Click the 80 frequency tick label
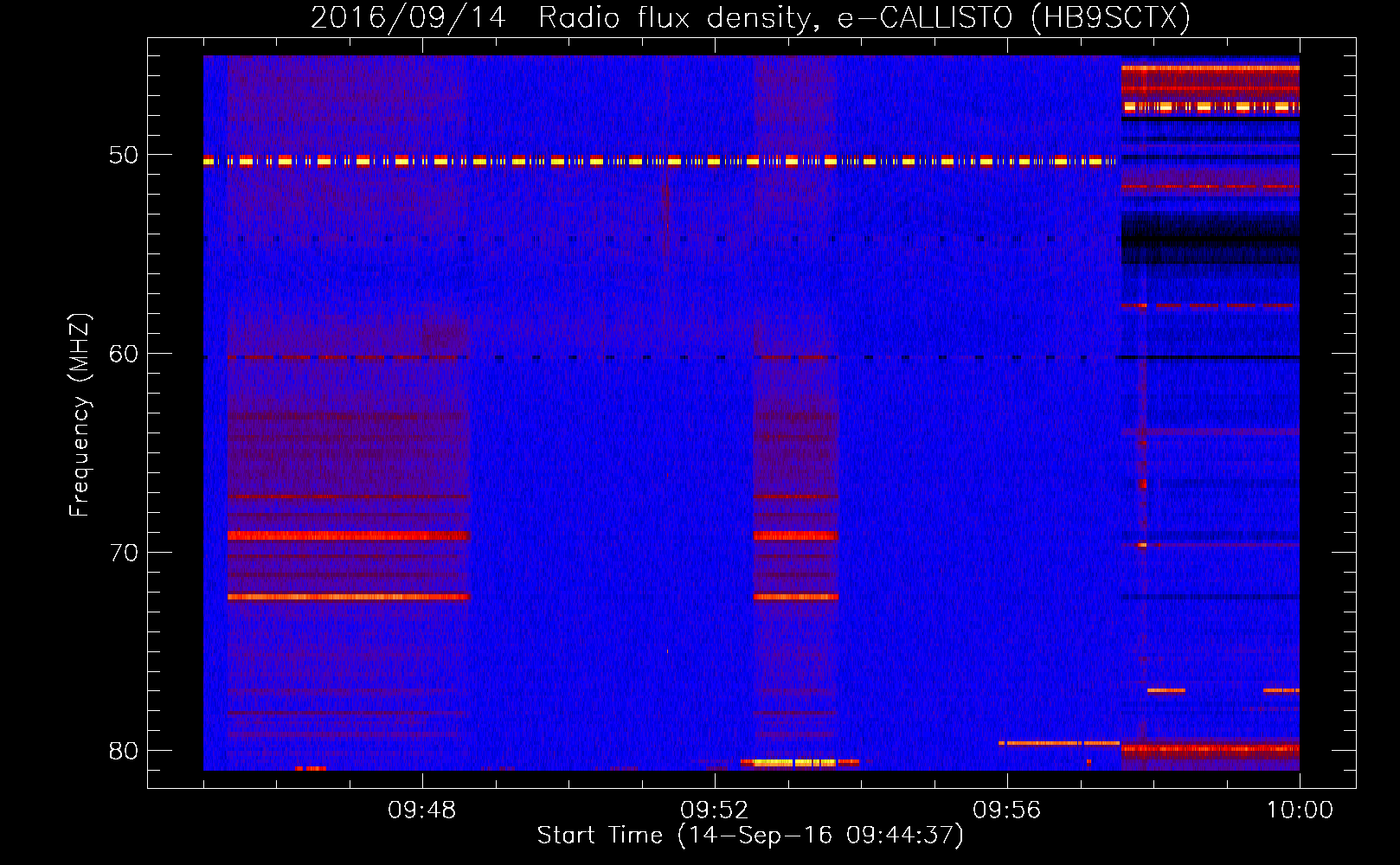 click(124, 751)
